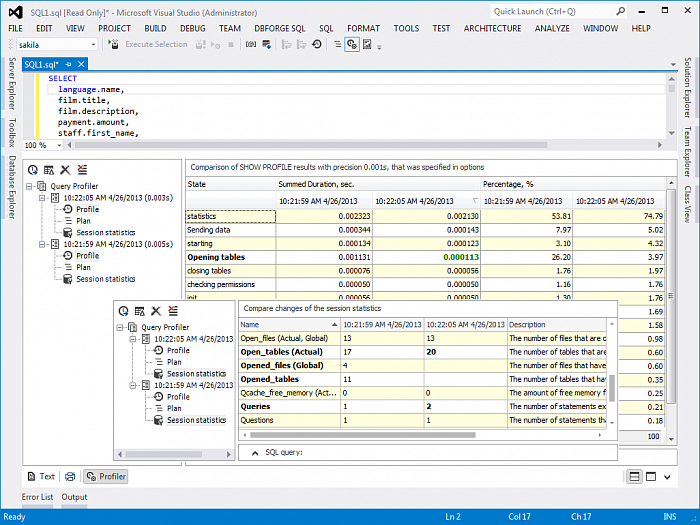Open the ARCHITECTURE menu
Image resolution: width=700 pixels, height=525 pixels.
pos(492,29)
